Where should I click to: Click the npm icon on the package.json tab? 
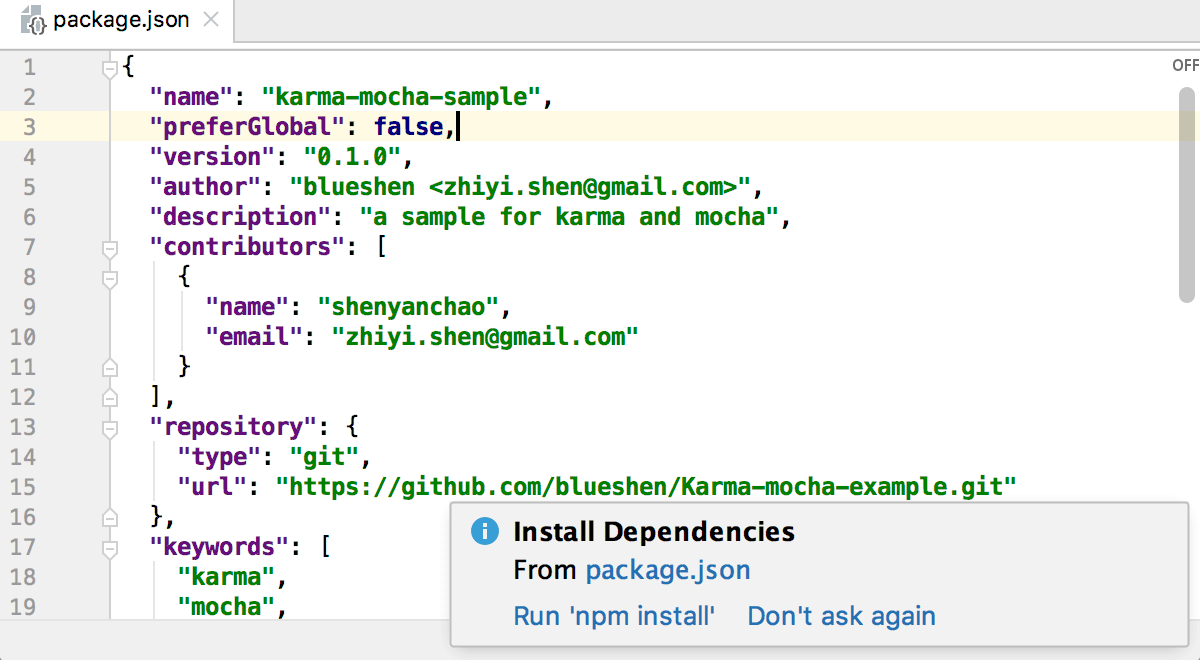(x=33, y=19)
